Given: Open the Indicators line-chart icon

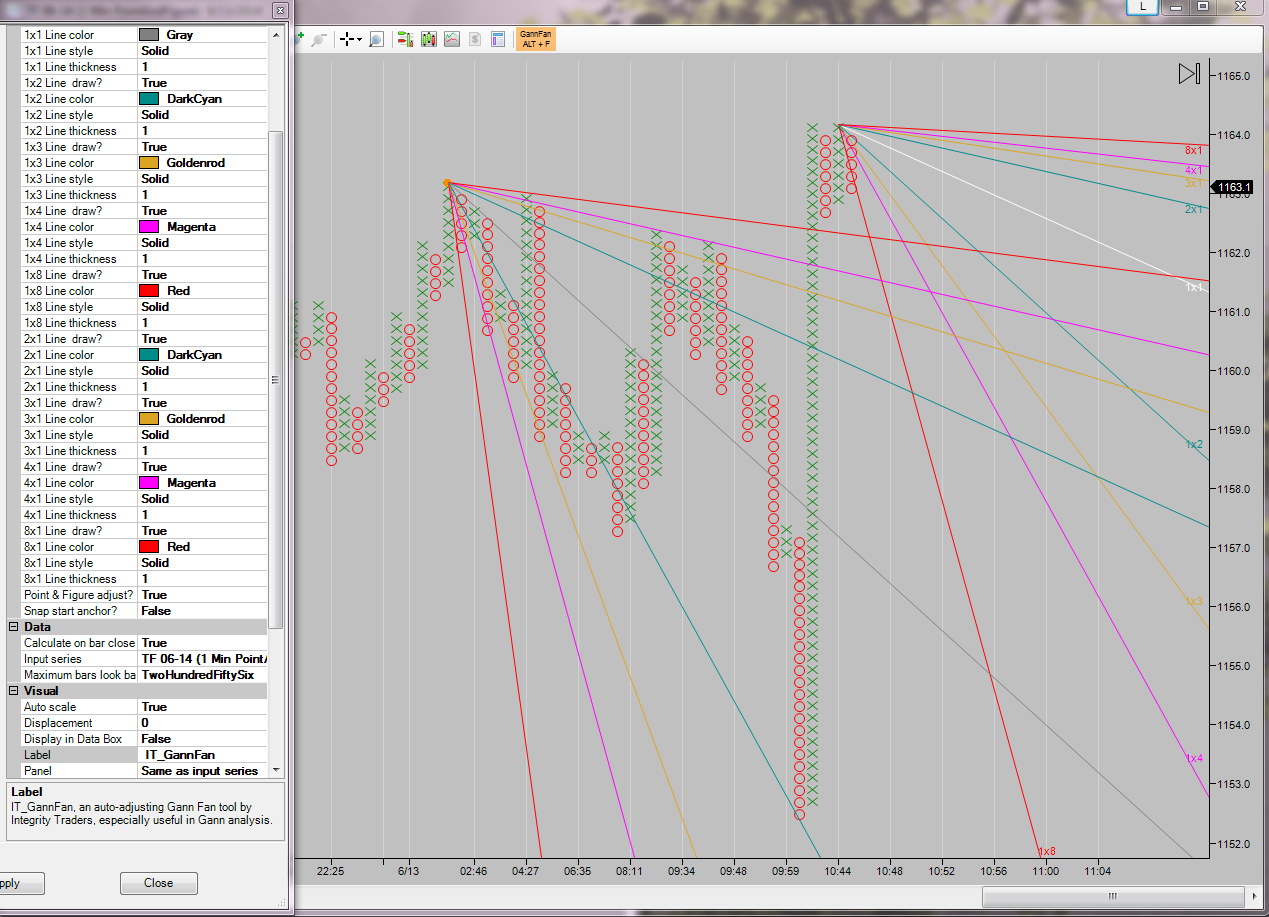Looking at the screenshot, I should 452,39.
